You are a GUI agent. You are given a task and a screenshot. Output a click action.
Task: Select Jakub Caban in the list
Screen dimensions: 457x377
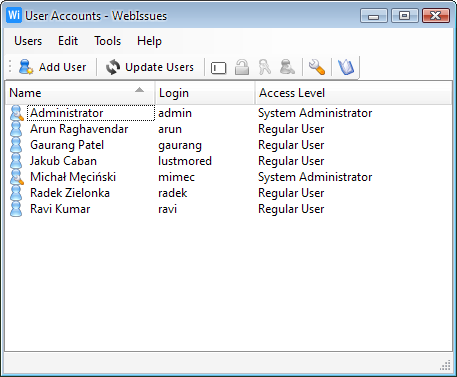point(63,161)
